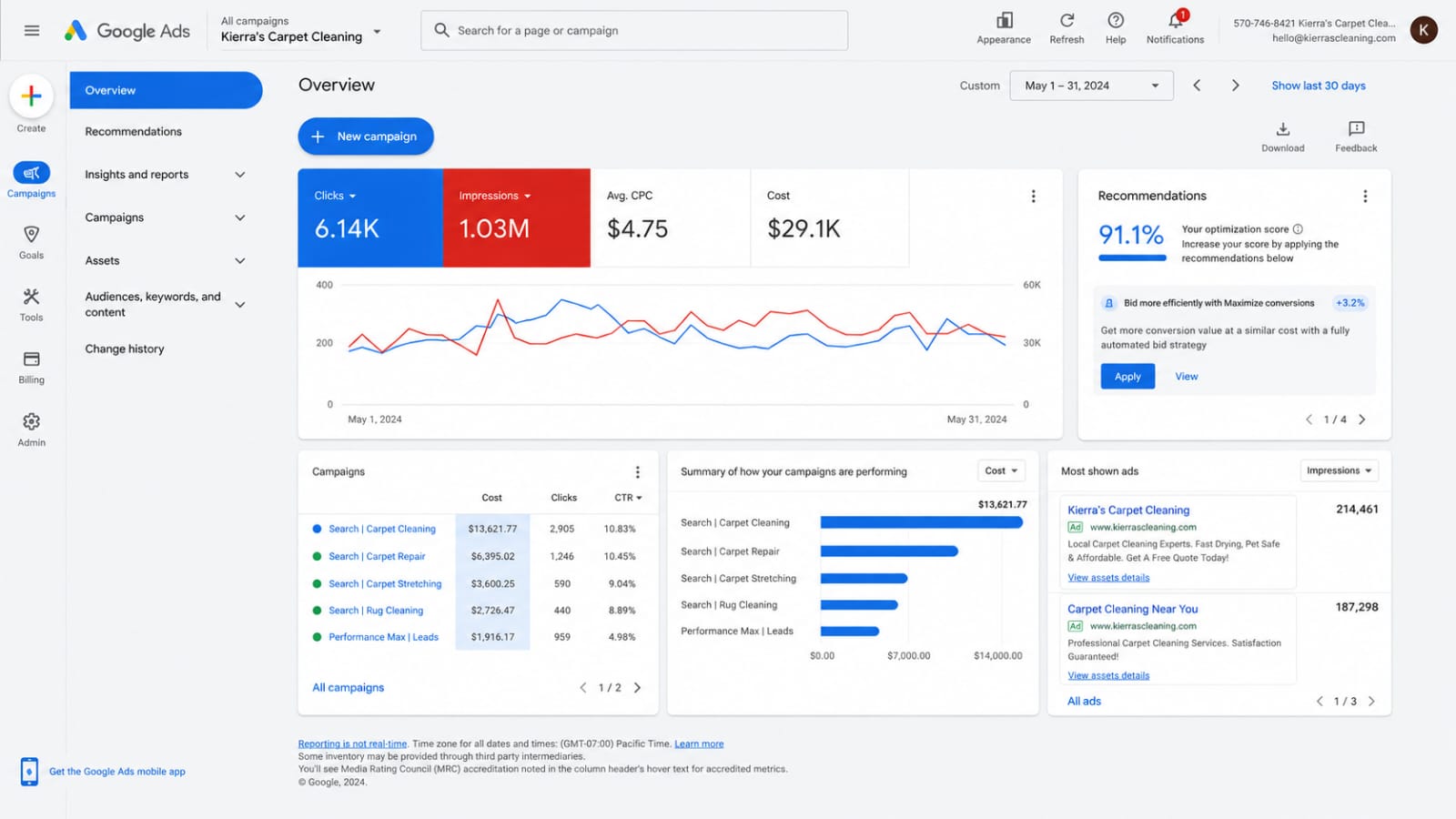Show next recommendation in the card

(1362, 420)
